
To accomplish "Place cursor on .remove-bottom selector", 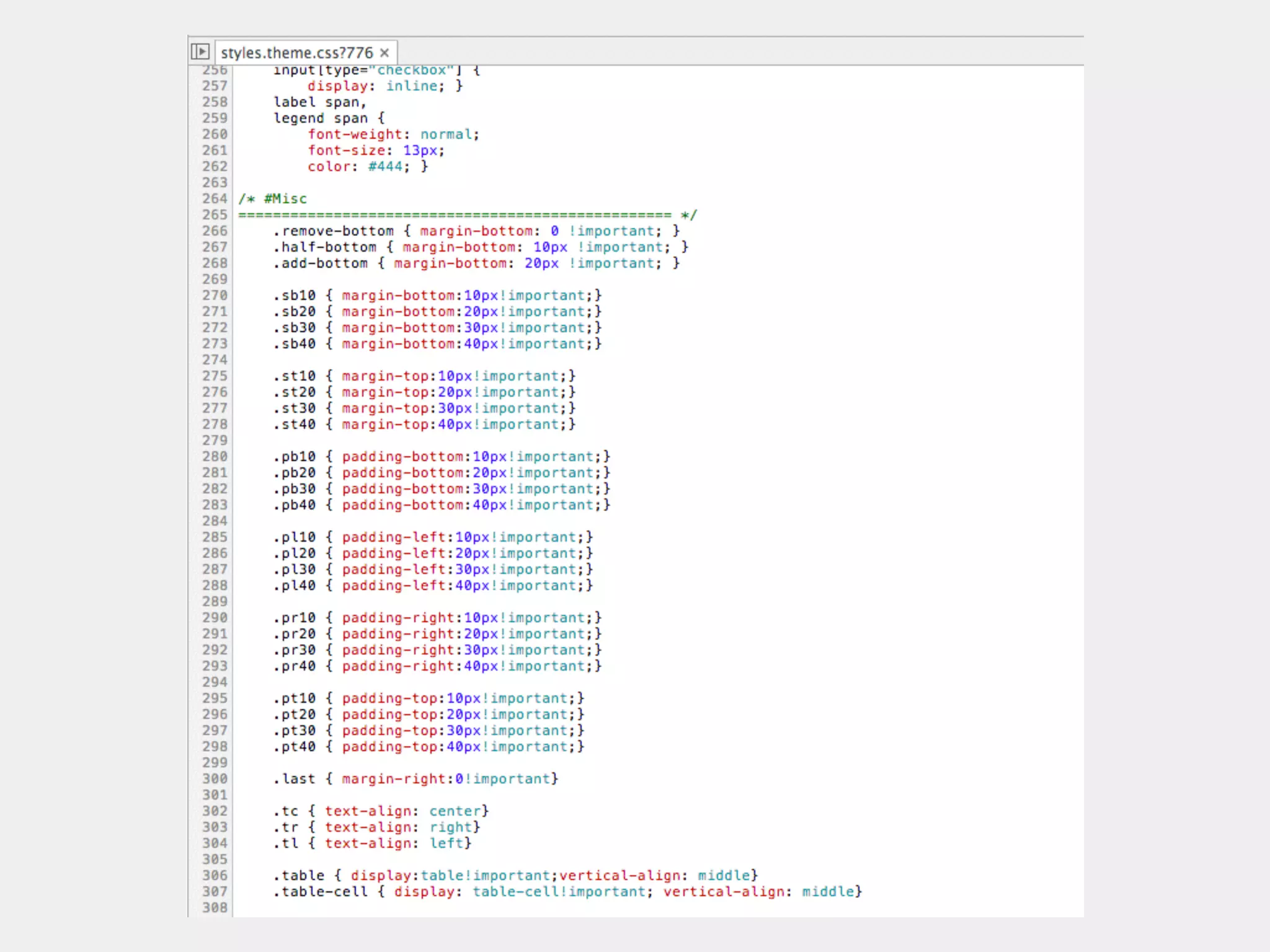I will (x=333, y=231).
